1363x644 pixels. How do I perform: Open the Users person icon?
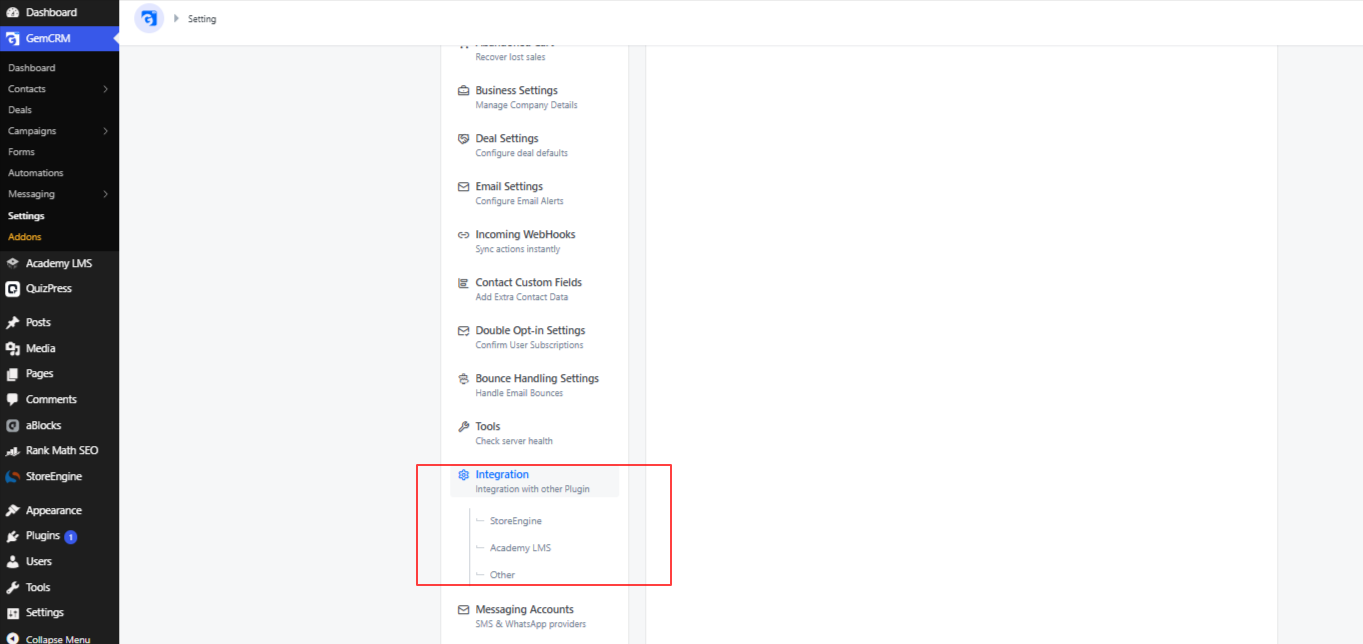[13, 562]
